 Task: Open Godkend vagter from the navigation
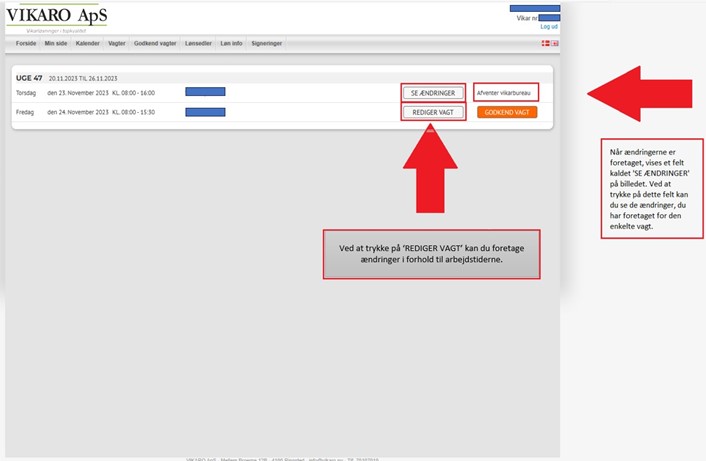[154, 44]
